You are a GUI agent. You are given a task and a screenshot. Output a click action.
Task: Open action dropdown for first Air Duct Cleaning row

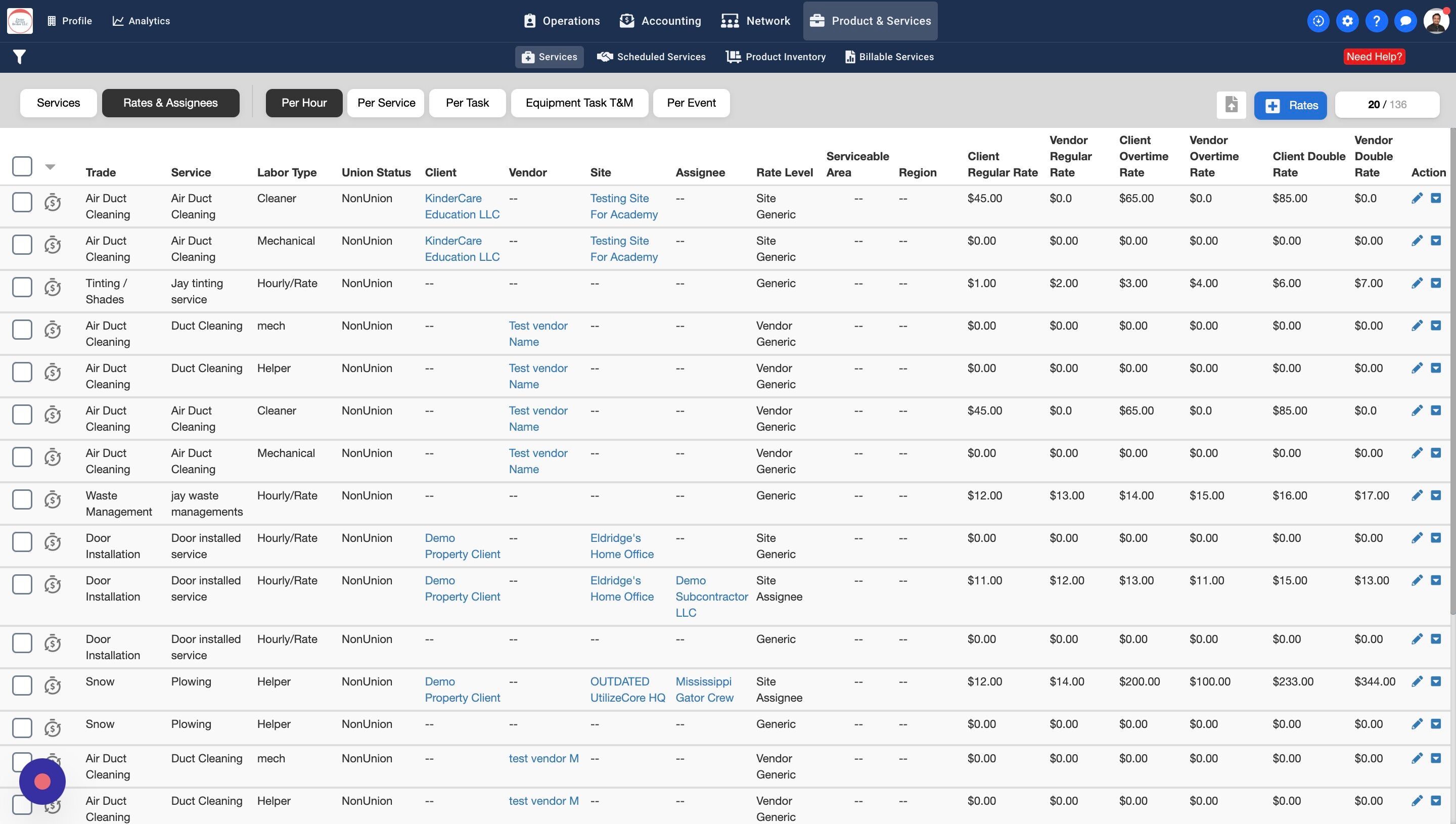(1436, 198)
